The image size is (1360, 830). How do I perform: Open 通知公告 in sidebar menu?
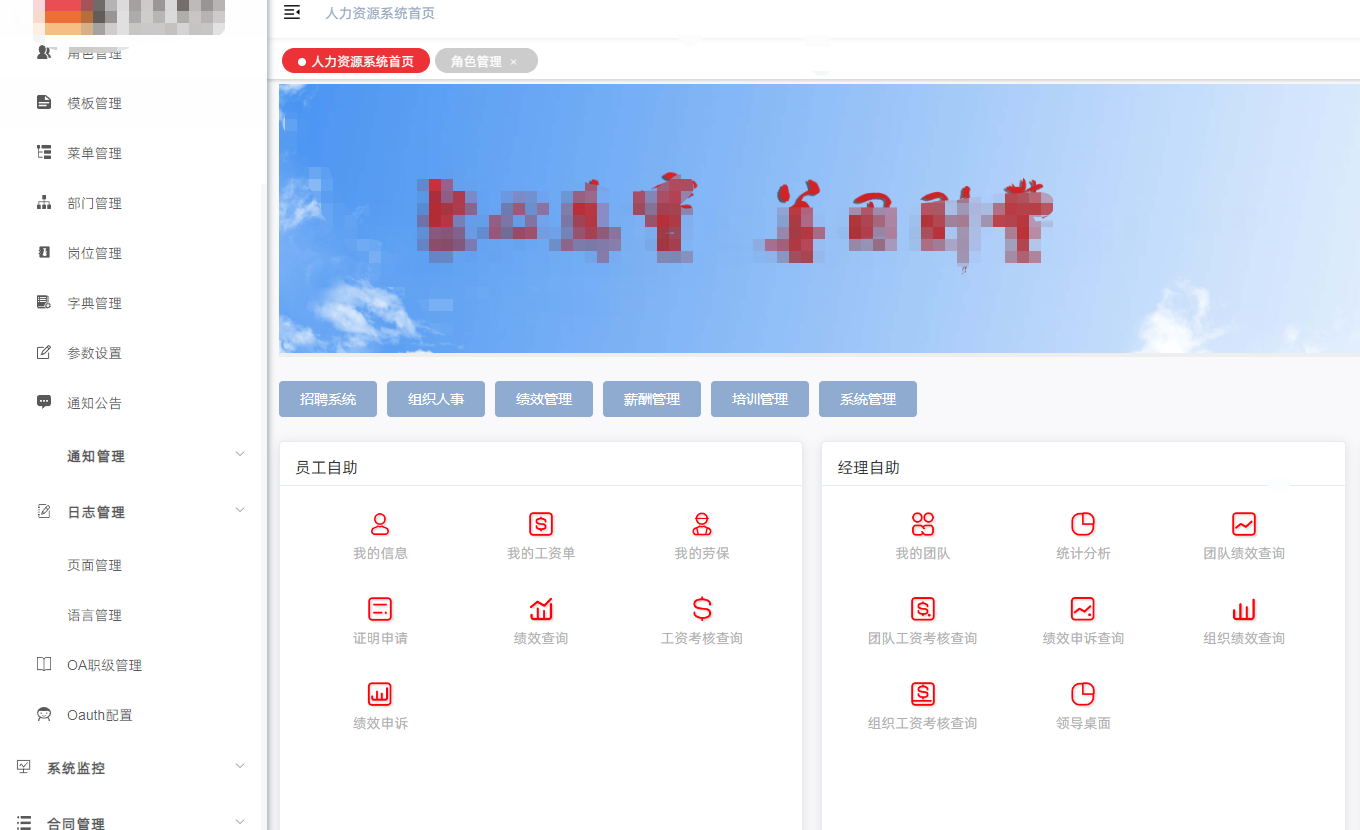[x=95, y=403]
